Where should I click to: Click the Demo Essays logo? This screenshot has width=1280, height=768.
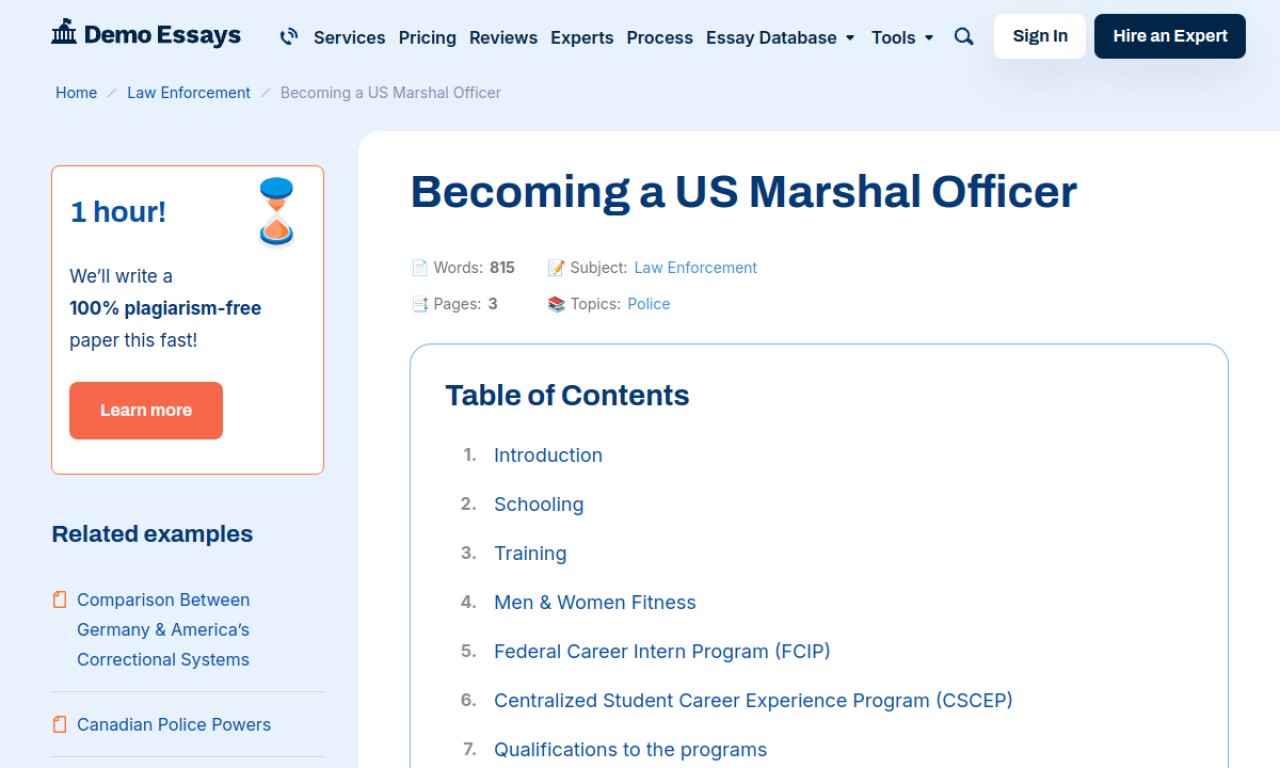(146, 35)
